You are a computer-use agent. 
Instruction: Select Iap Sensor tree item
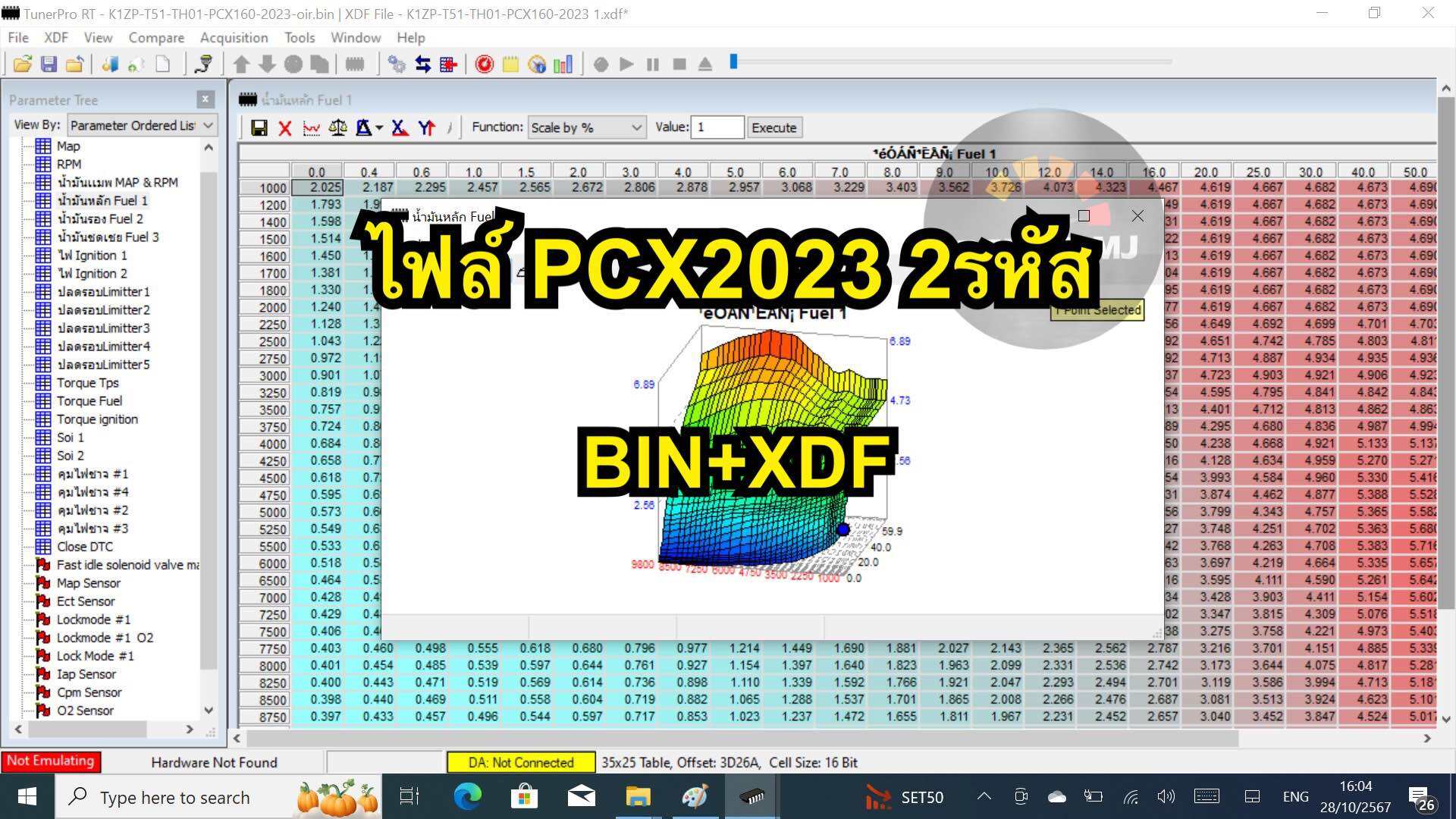tap(86, 673)
